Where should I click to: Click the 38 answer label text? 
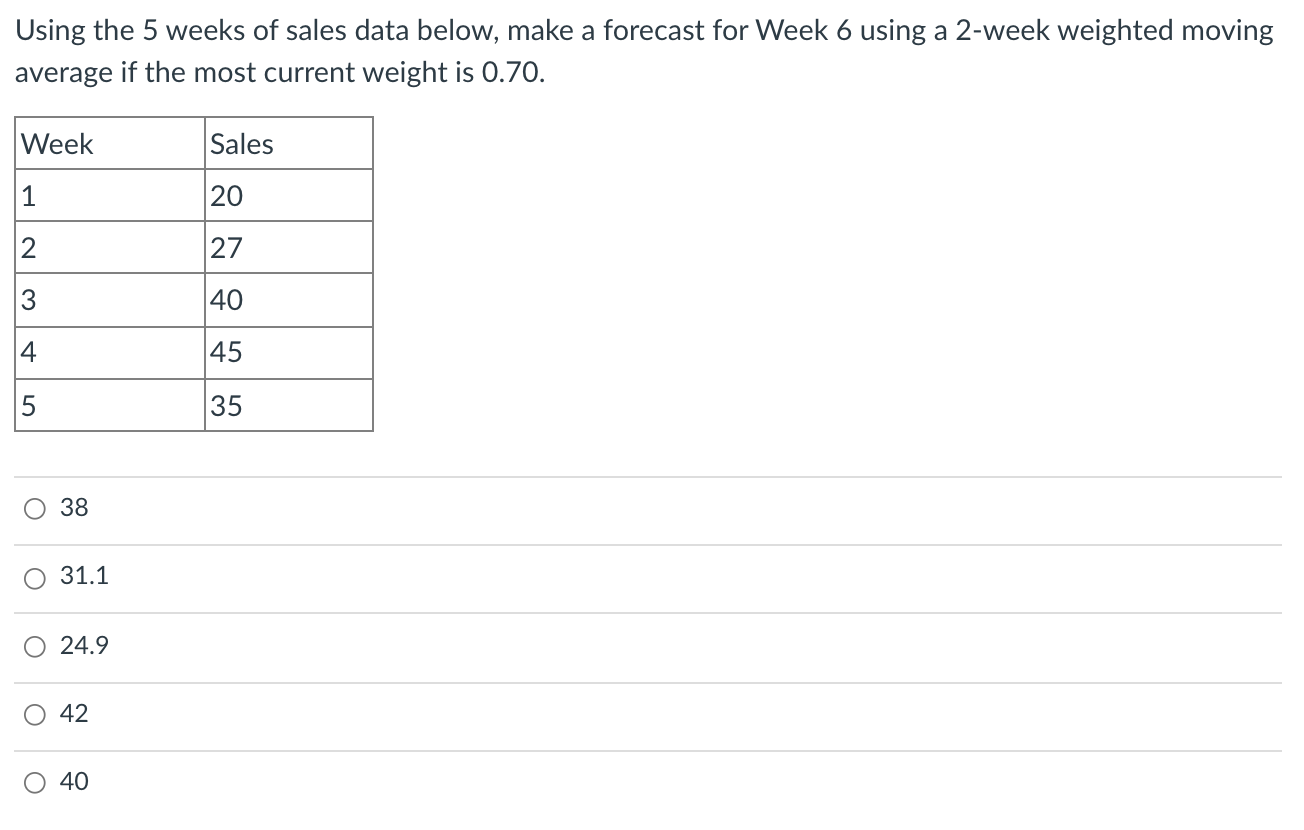(76, 508)
